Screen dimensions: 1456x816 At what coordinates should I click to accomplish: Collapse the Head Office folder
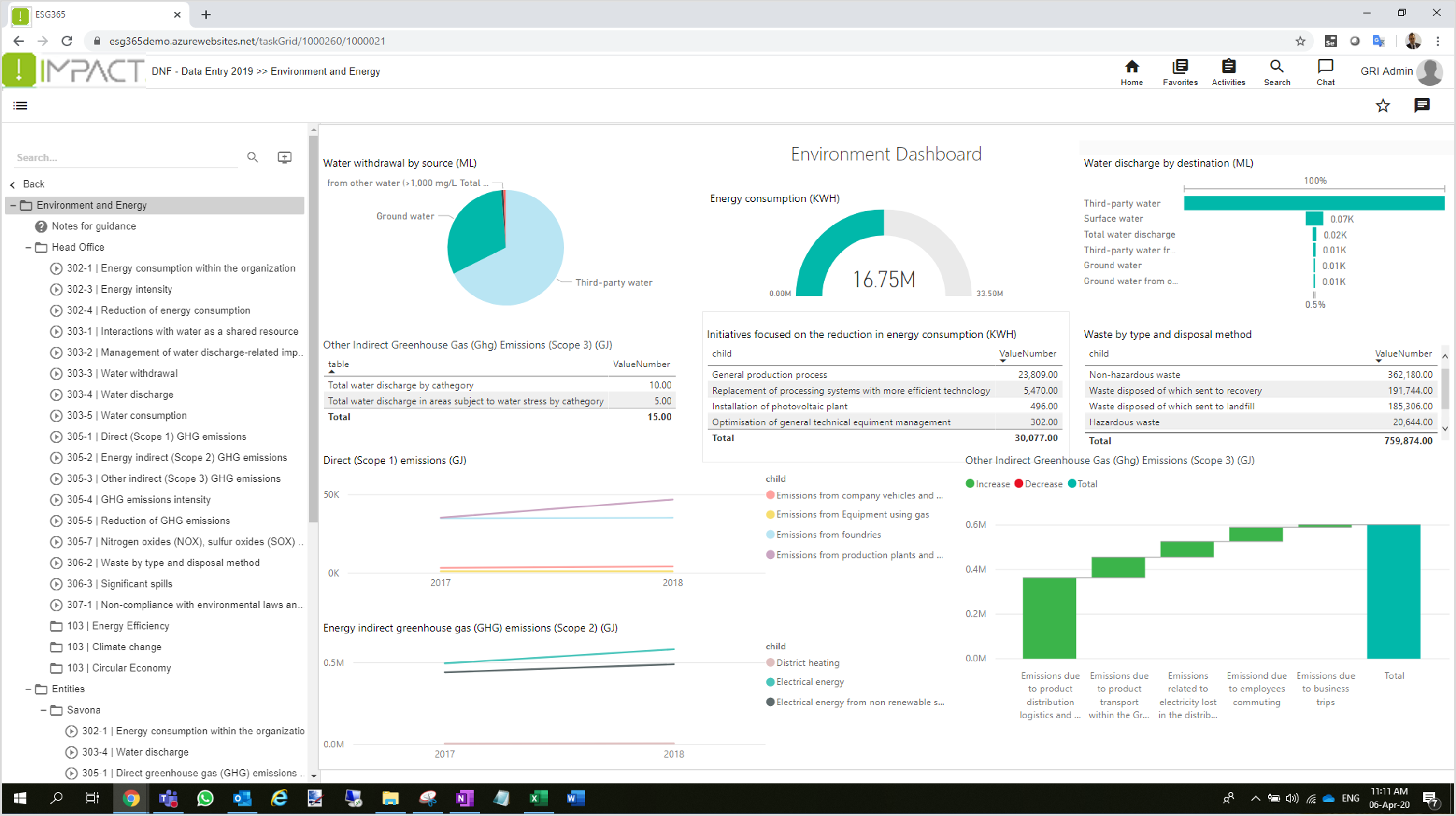point(28,248)
